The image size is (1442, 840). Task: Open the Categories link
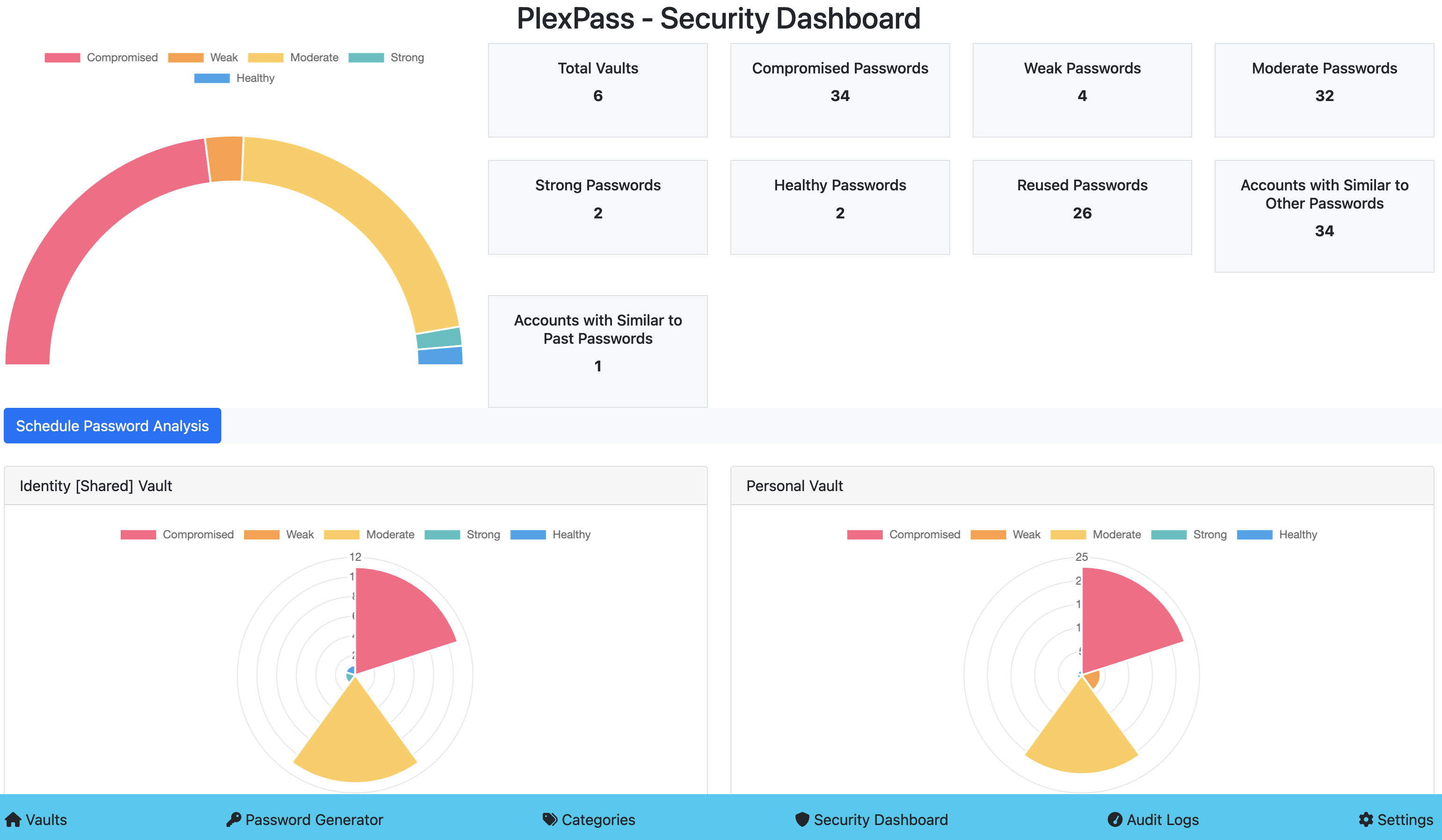598,819
